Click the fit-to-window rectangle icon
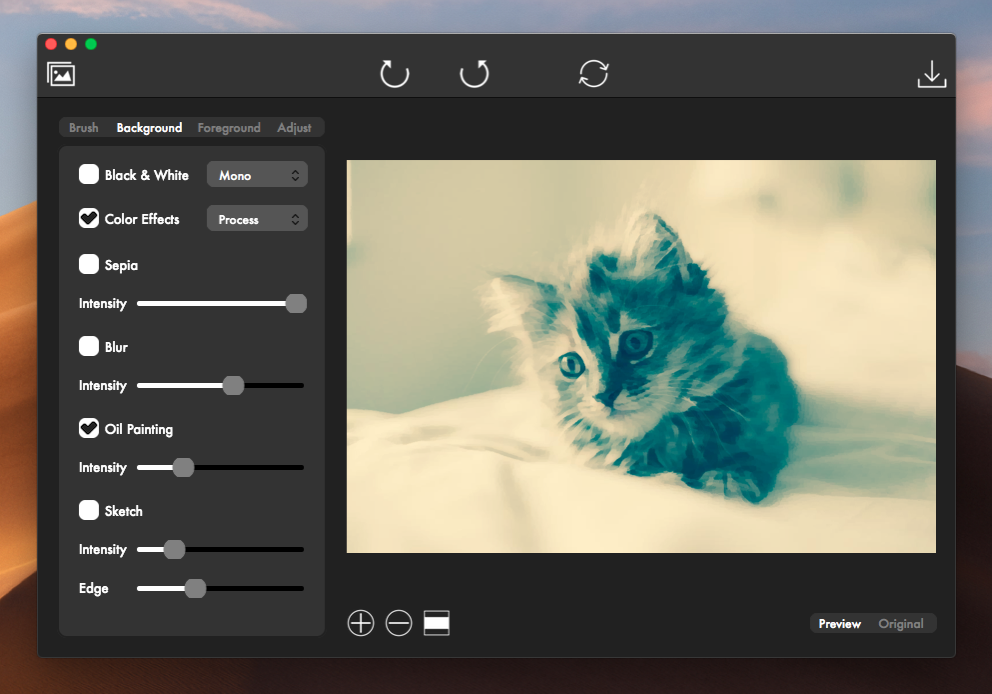 coord(436,623)
